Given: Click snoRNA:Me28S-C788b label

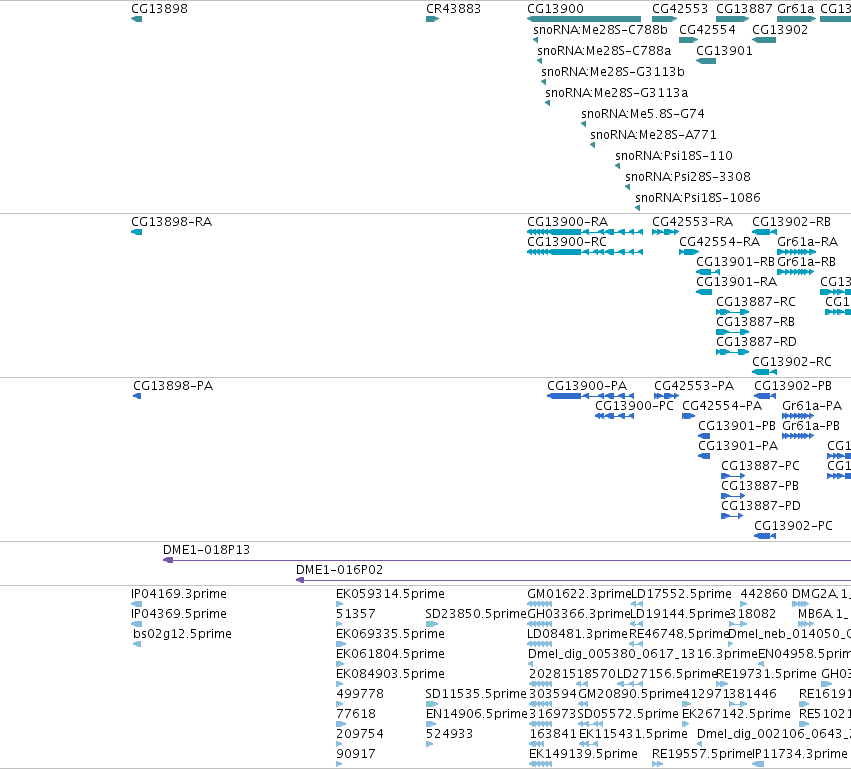Looking at the screenshot, I should pos(600,29).
